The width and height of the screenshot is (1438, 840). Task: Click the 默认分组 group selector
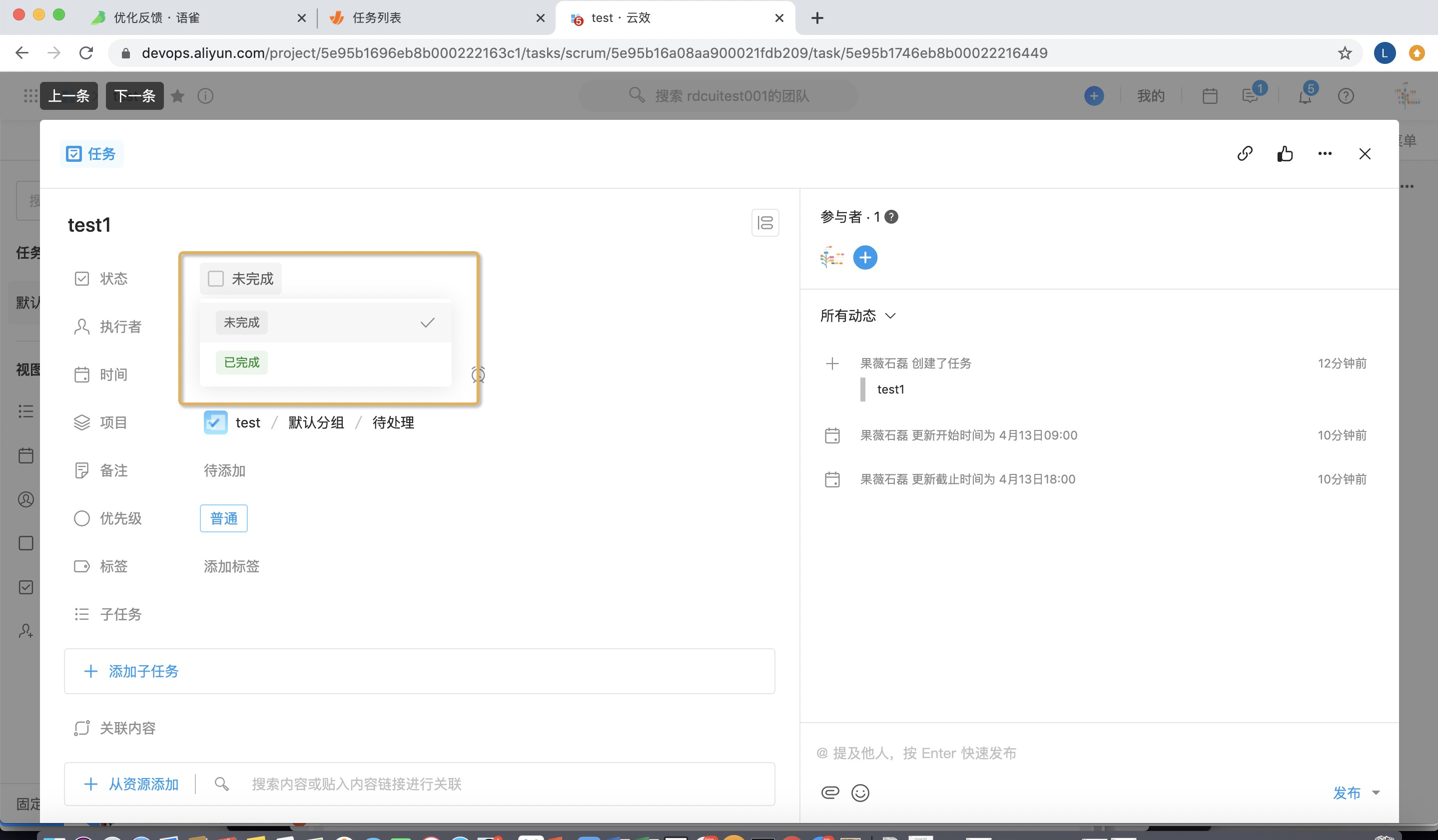316,422
